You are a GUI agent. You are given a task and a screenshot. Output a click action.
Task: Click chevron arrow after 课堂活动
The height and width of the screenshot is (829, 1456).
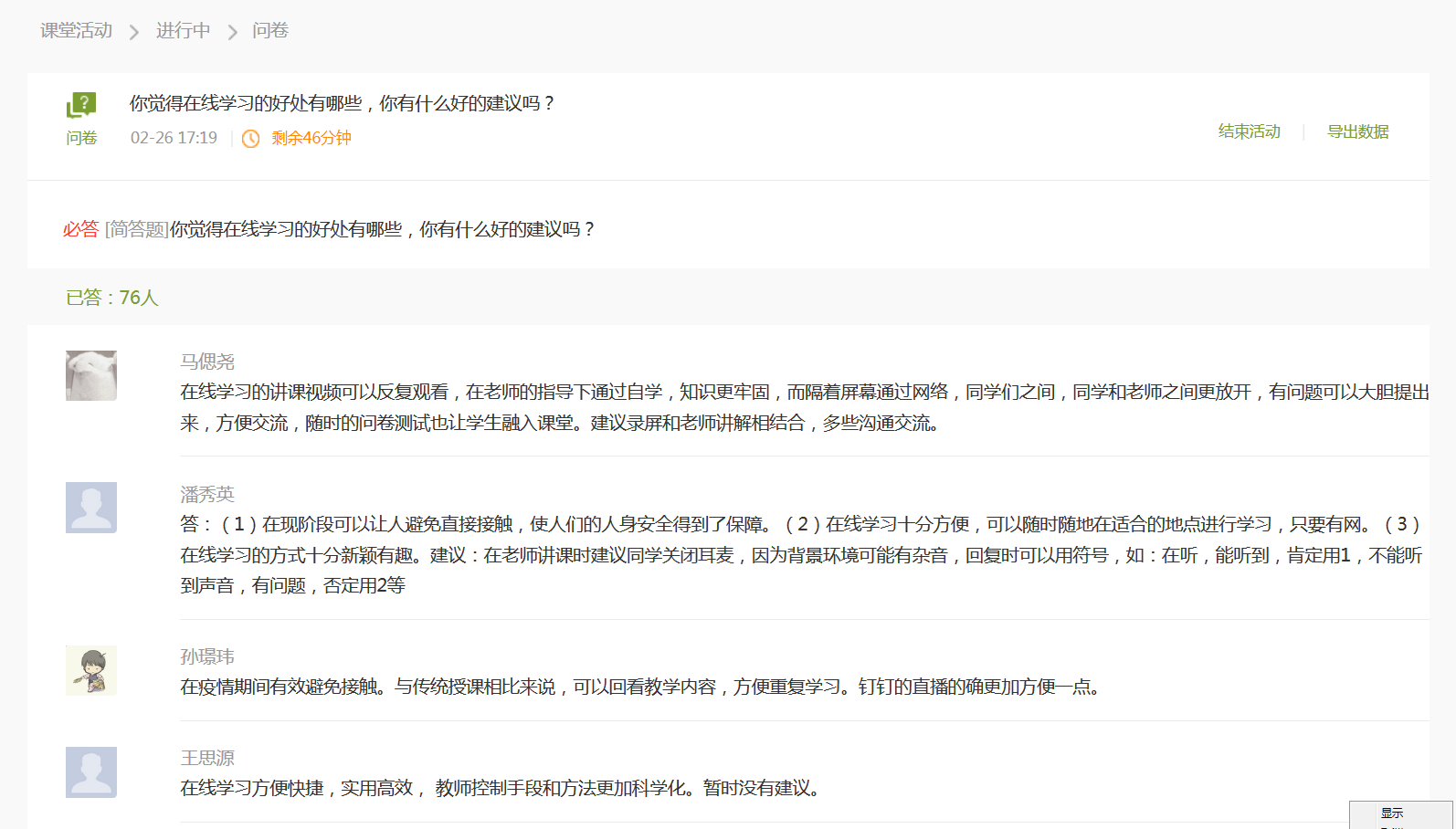134,32
